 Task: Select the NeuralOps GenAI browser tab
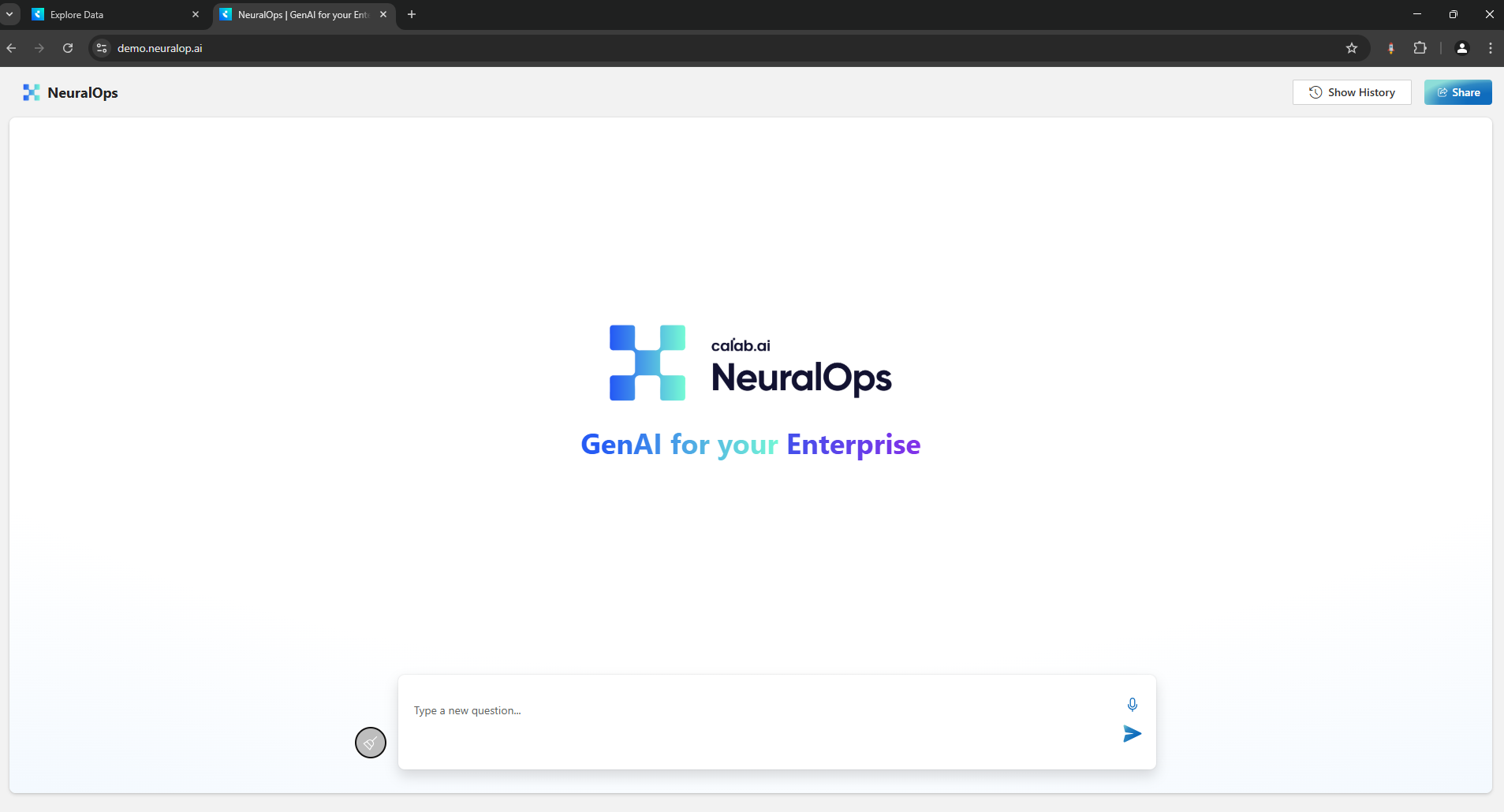tap(304, 14)
